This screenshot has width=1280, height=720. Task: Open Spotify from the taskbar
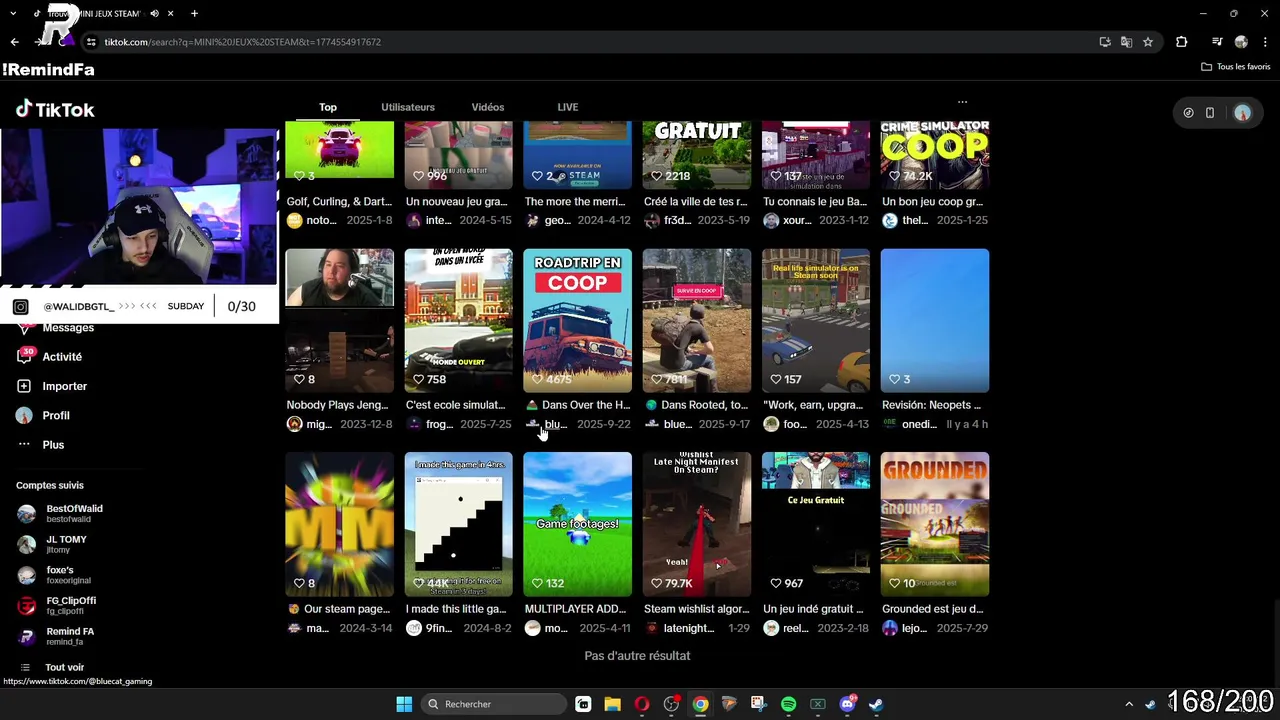[x=788, y=704]
